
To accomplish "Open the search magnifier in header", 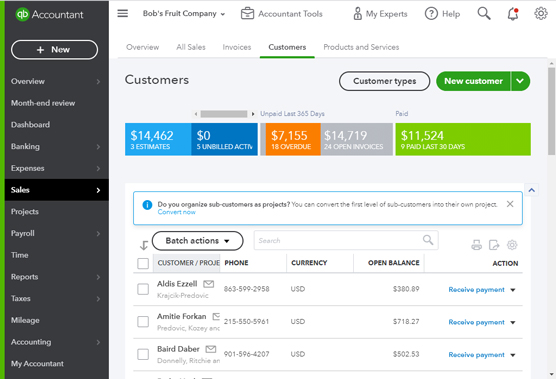I will 484,13.
